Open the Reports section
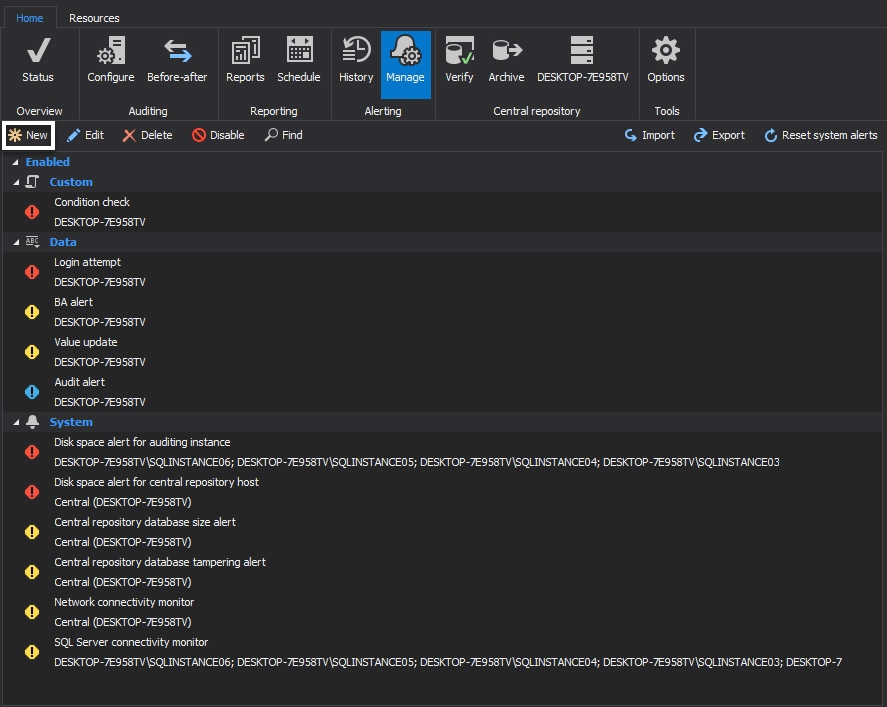This screenshot has height=707, width=887. click(245, 61)
